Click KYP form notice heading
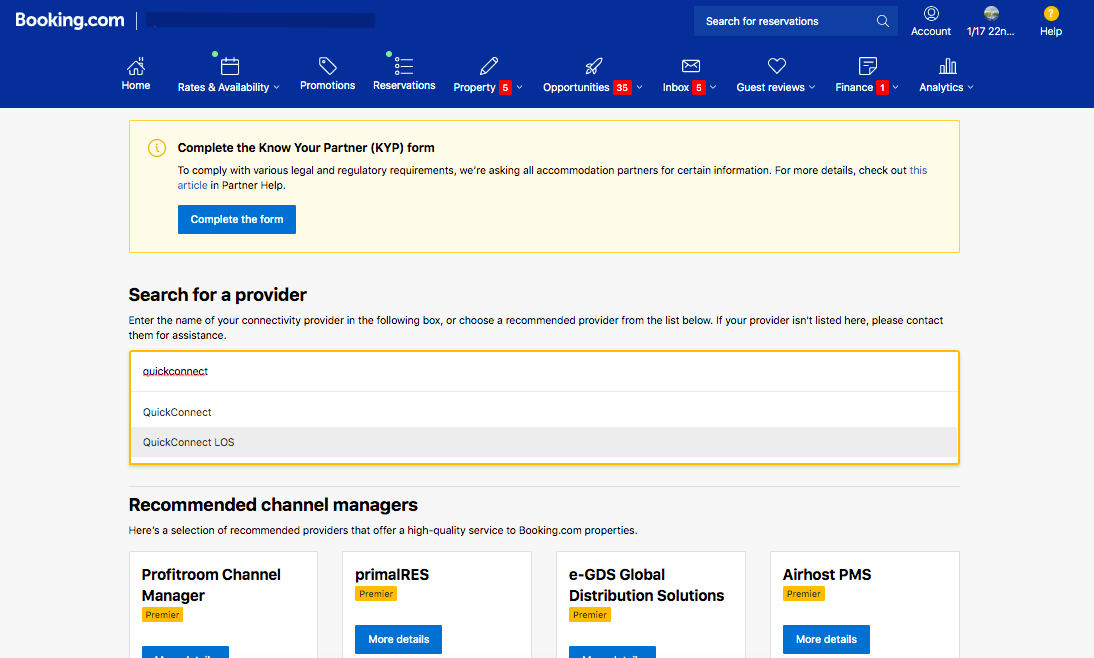 pos(306,148)
